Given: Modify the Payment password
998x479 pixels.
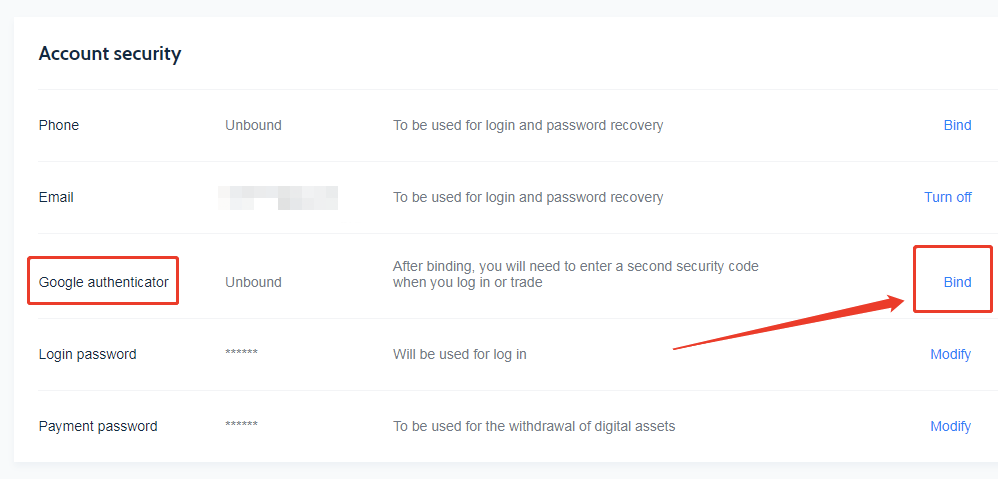Looking at the screenshot, I should coord(950,426).
